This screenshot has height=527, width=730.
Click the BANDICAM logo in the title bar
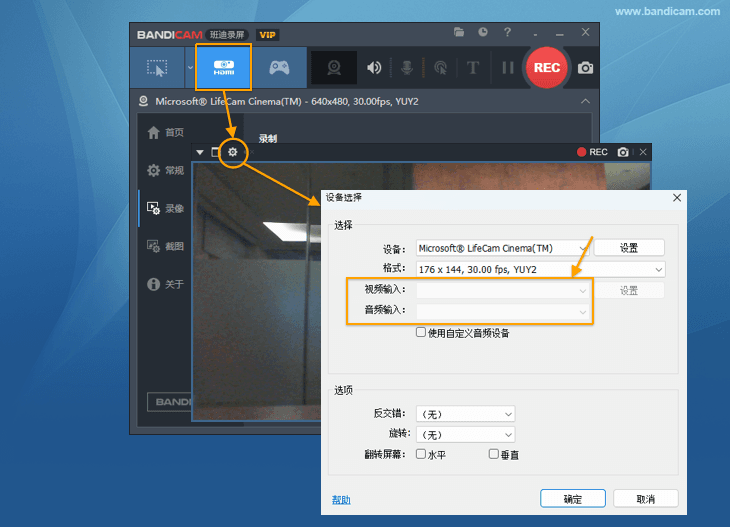(x=169, y=35)
